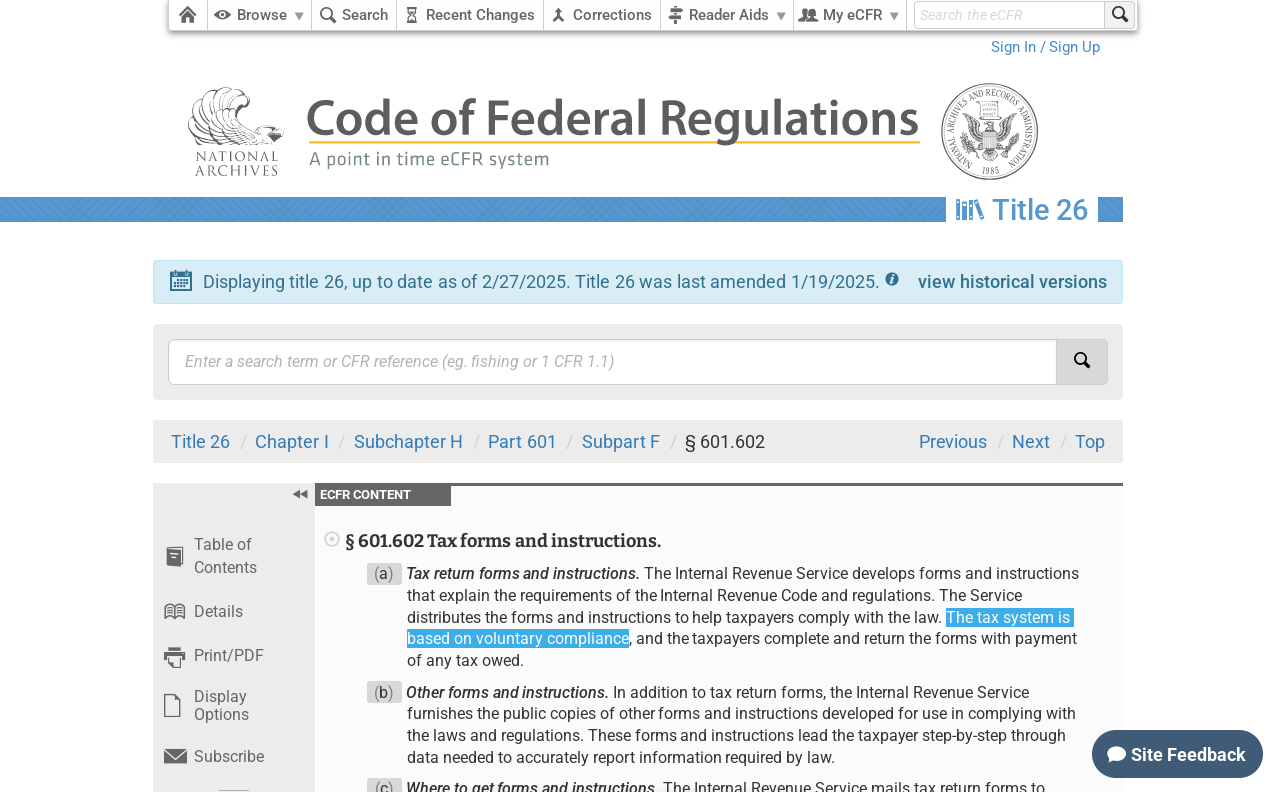This screenshot has height=792, width=1276.
Task: Open the Search menu item
Action: click(x=354, y=15)
